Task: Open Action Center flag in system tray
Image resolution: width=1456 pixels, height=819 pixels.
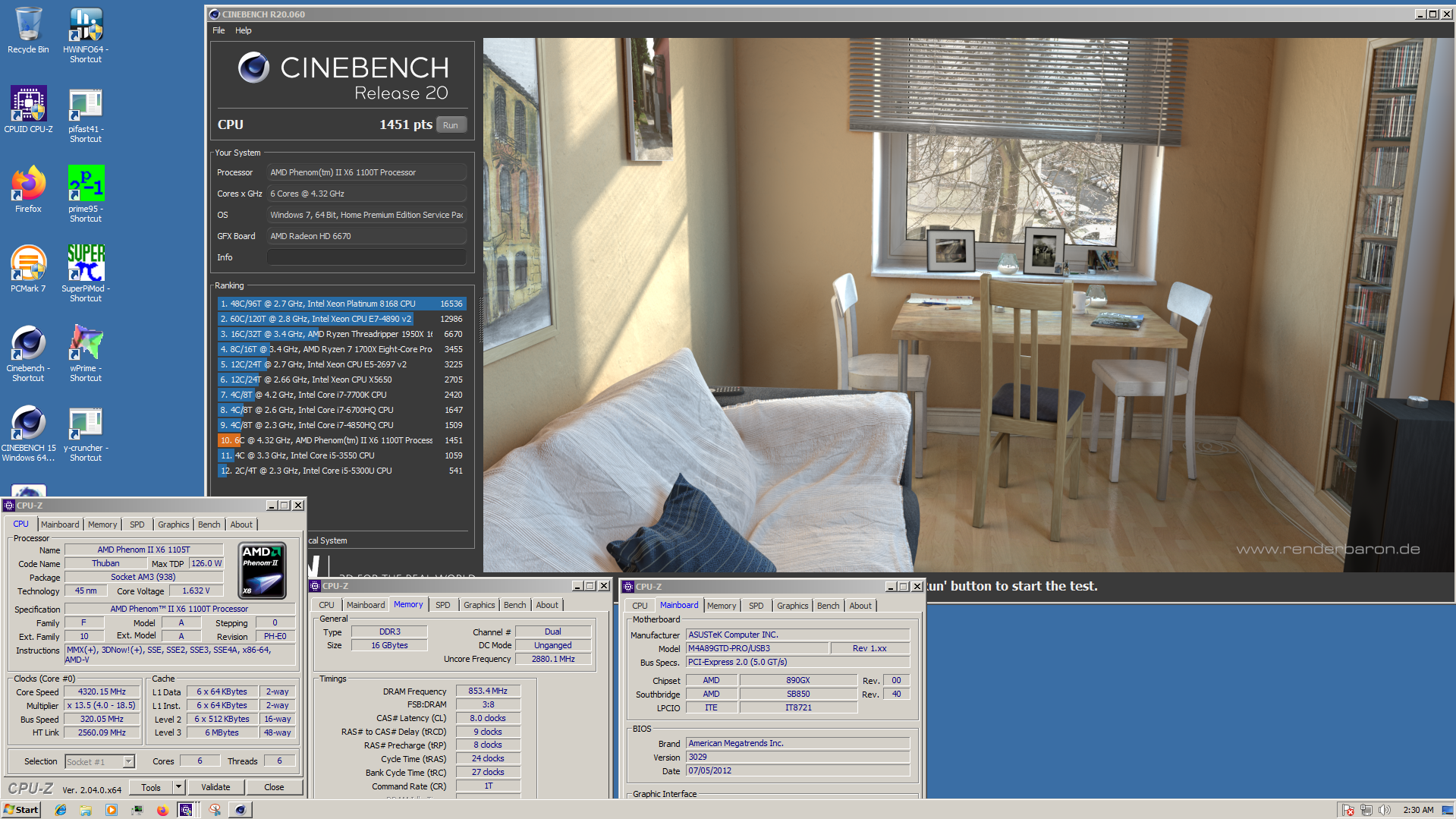Action: [x=1348, y=810]
